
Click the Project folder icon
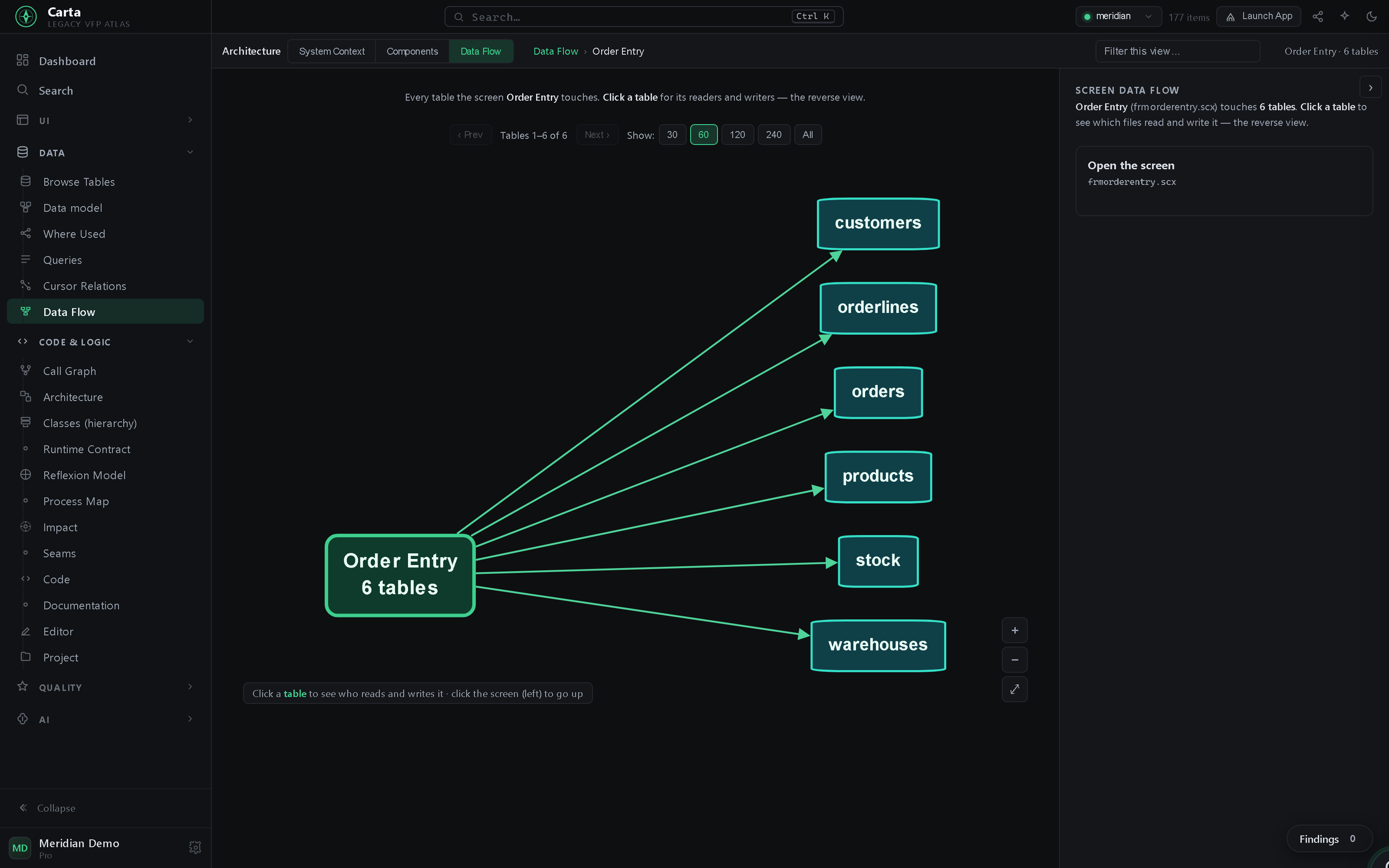tap(25, 657)
